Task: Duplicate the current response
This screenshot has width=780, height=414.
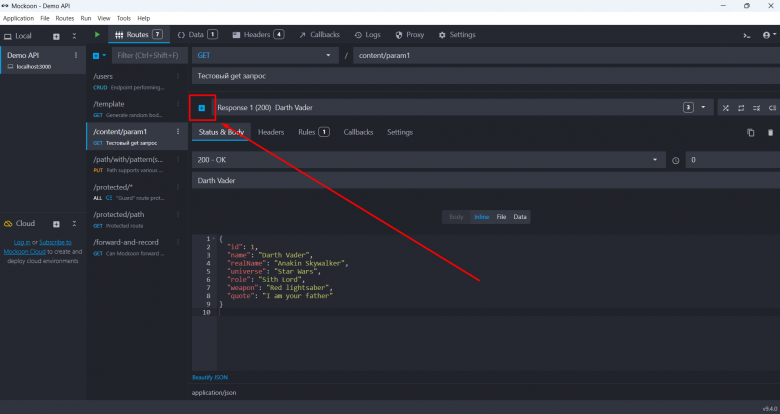Action: coord(751,132)
